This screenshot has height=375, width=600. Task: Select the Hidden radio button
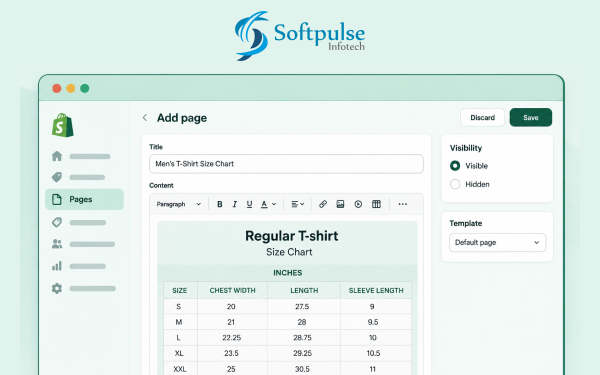click(x=455, y=184)
